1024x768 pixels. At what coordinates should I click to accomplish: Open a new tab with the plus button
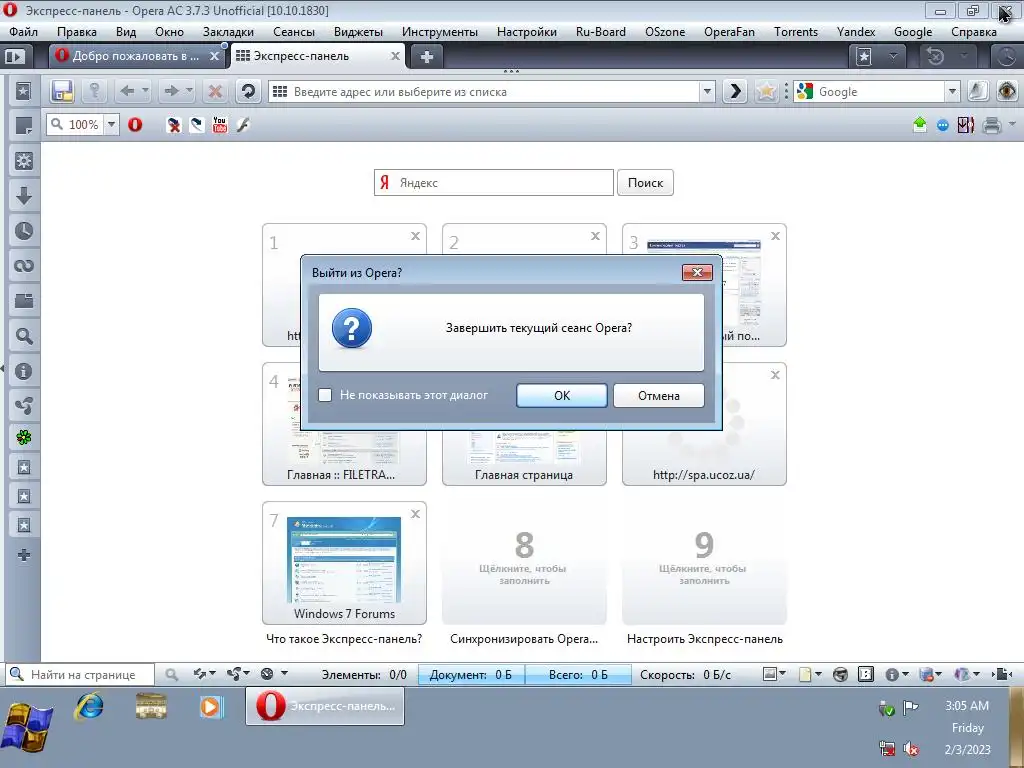[426, 57]
